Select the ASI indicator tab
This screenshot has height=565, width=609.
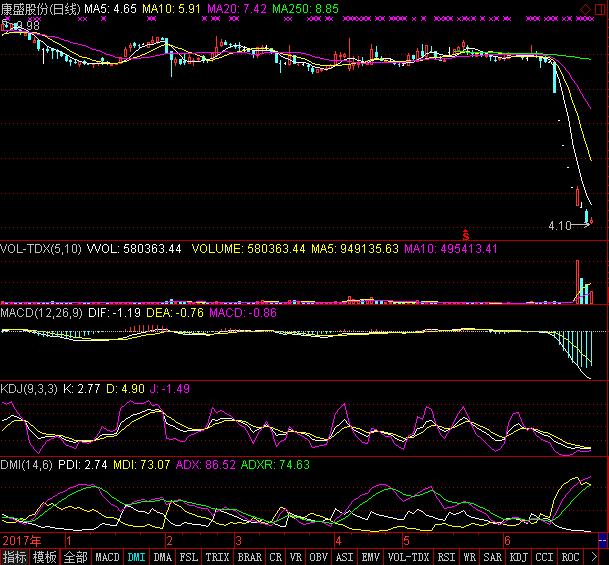coord(345,557)
